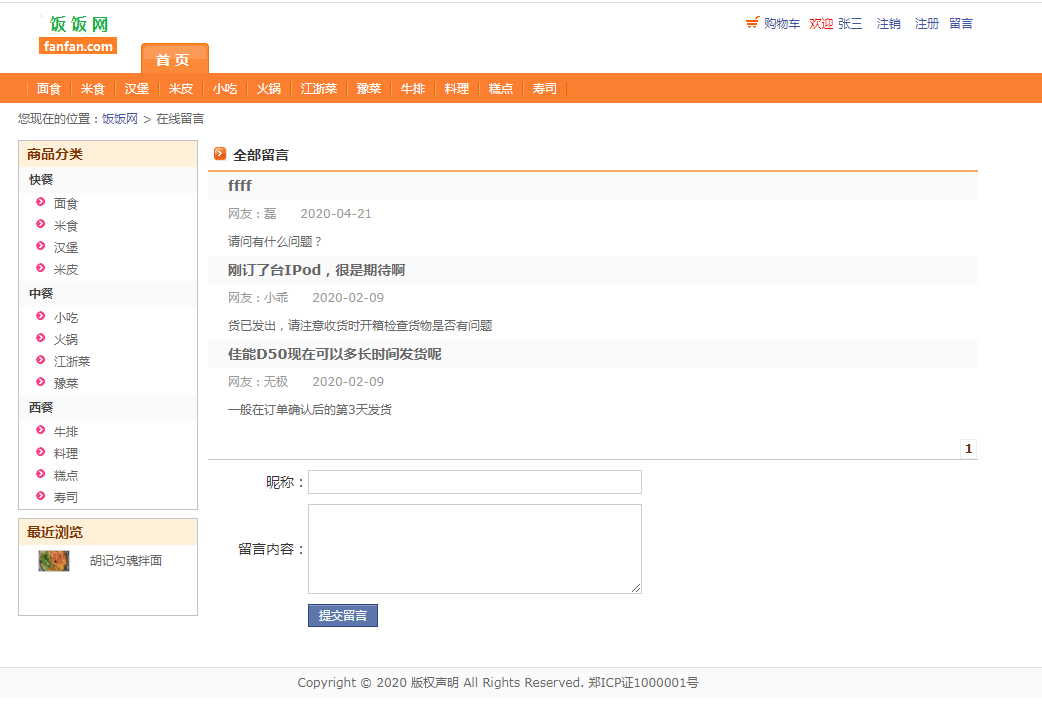This screenshot has height=725, width=1042.
Task: Click the bullet icon beside sidebar 小吃
Action: pyautogui.click(x=41, y=316)
